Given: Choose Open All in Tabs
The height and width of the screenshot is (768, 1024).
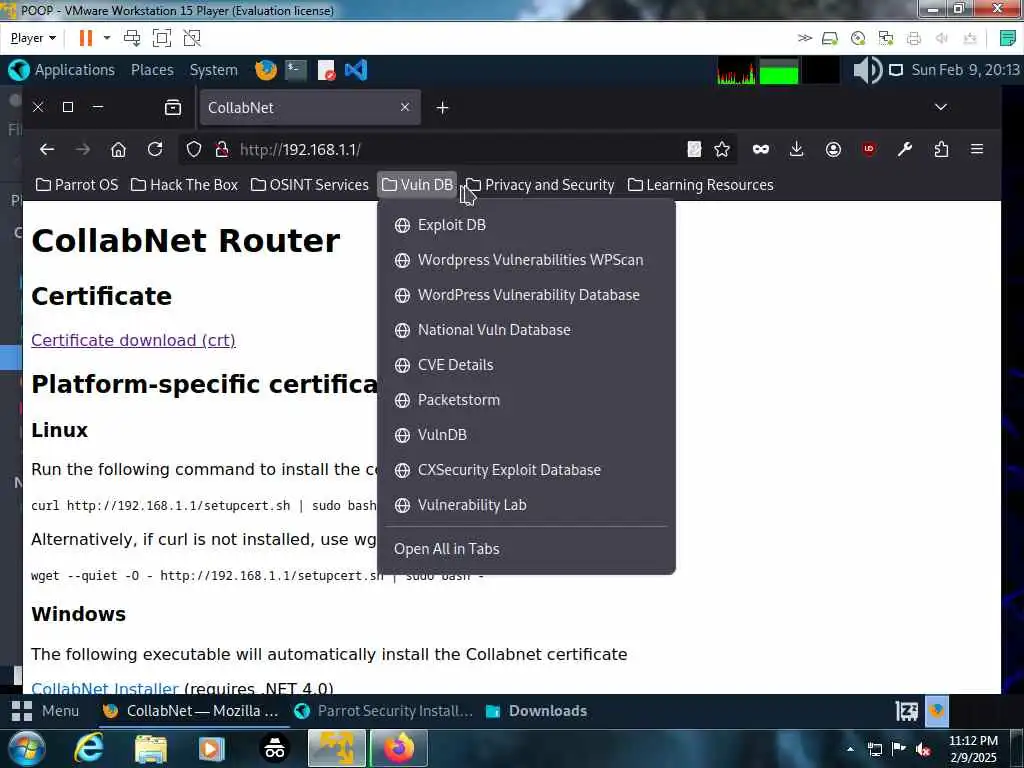Looking at the screenshot, I should coord(526,549).
